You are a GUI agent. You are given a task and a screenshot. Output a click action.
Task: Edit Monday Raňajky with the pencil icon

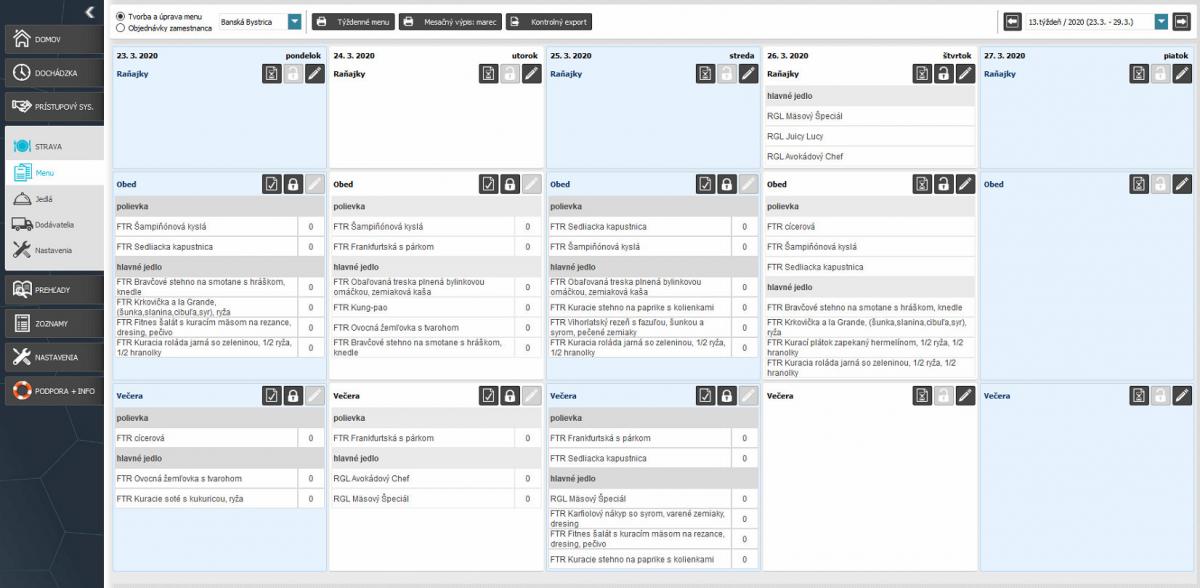coord(315,73)
